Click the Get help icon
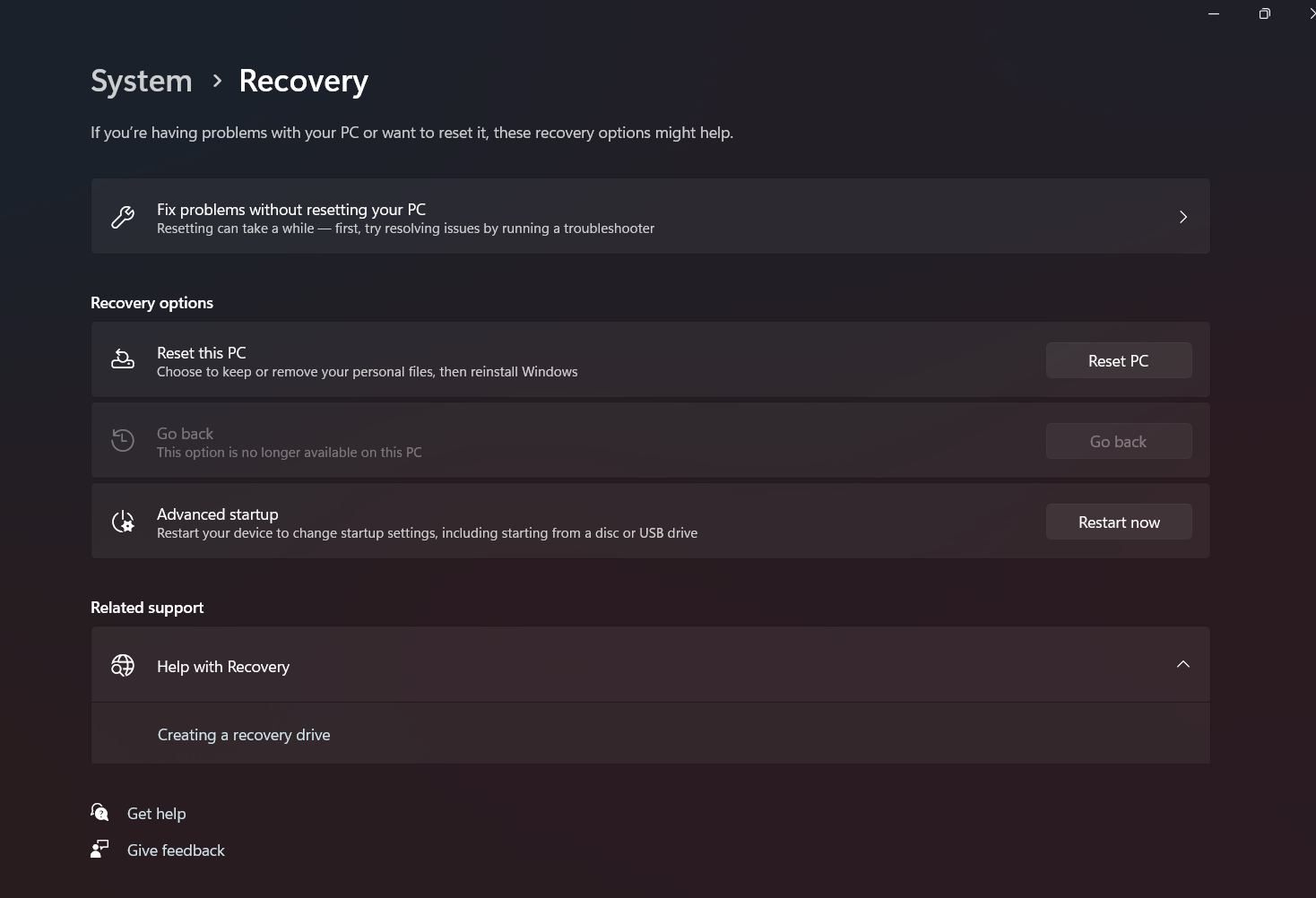This screenshot has width=1316, height=898. 100,813
